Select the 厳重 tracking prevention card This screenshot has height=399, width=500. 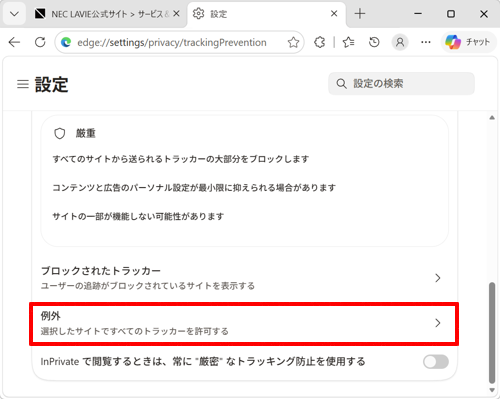click(245, 181)
